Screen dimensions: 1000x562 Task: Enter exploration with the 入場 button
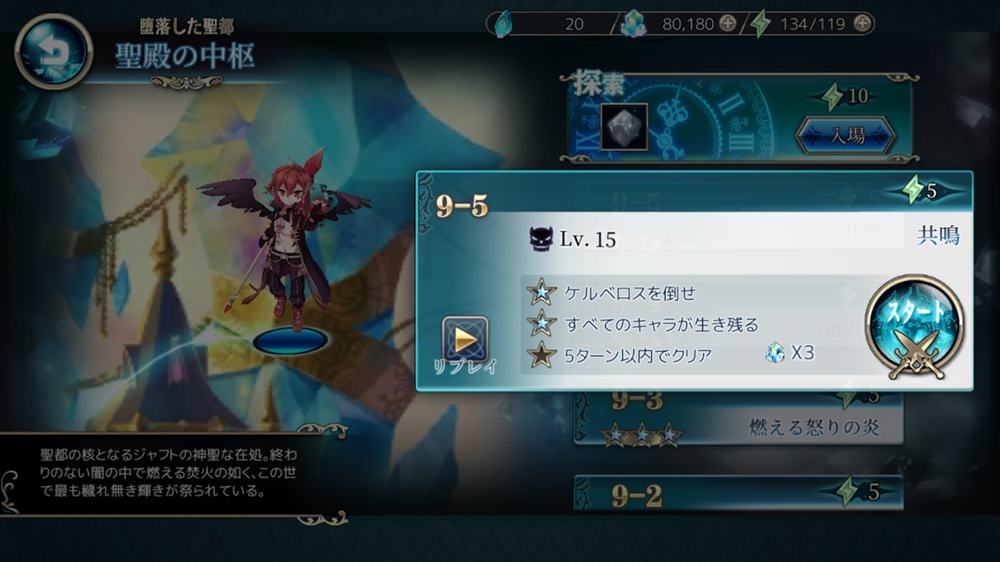[846, 135]
